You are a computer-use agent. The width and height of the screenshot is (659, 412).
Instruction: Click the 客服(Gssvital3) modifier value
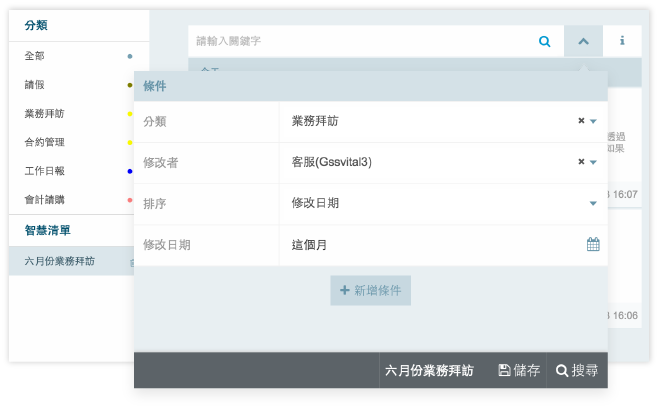[332, 162]
